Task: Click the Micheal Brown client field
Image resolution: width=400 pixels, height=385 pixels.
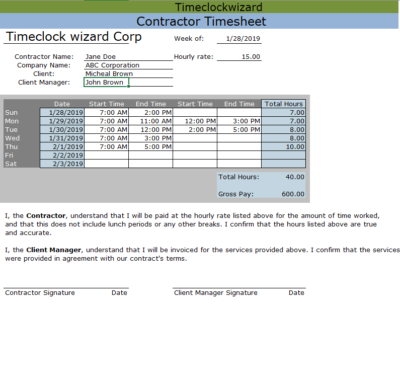Action: point(128,74)
